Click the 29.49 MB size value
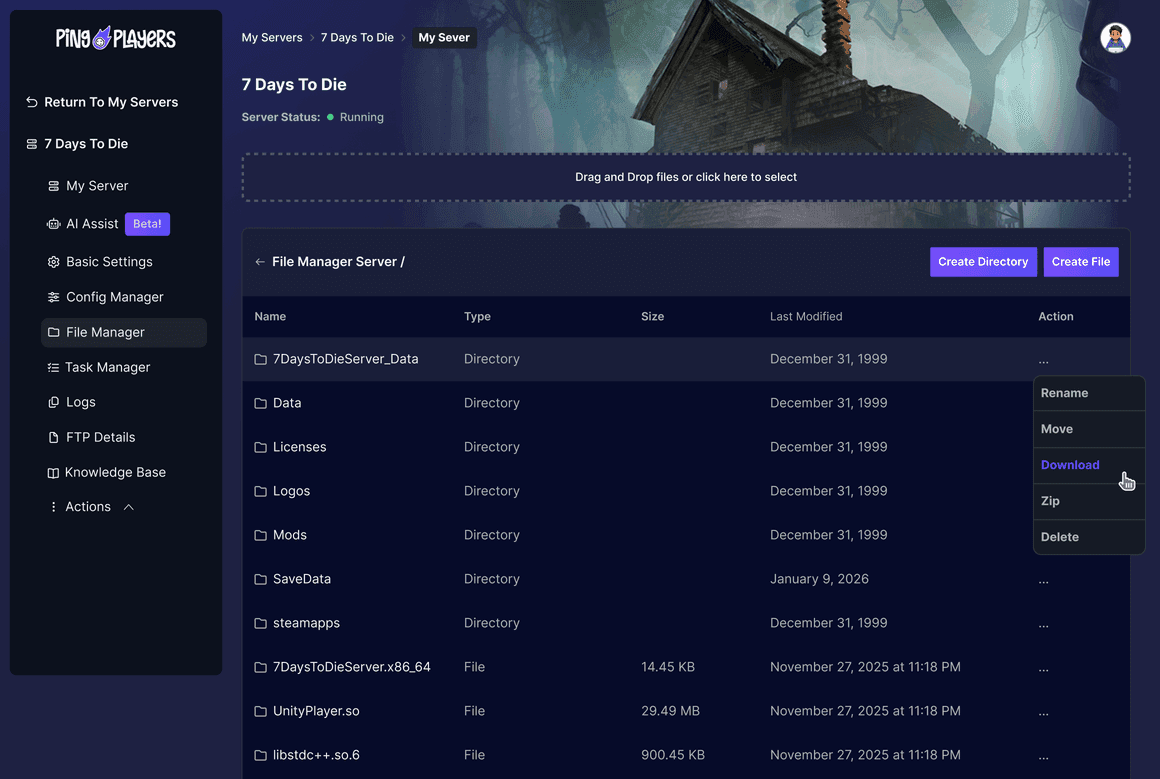1160x779 pixels. click(x=670, y=711)
